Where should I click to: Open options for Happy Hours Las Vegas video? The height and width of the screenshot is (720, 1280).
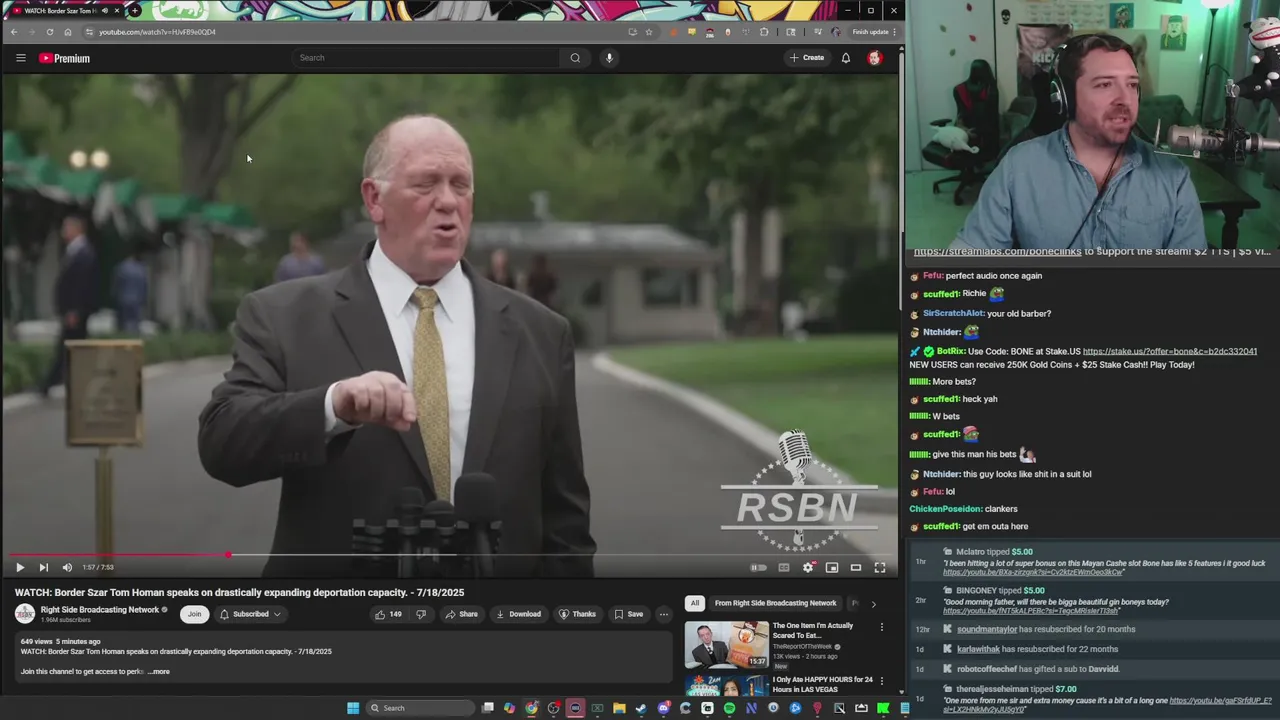tap(881, 681)
